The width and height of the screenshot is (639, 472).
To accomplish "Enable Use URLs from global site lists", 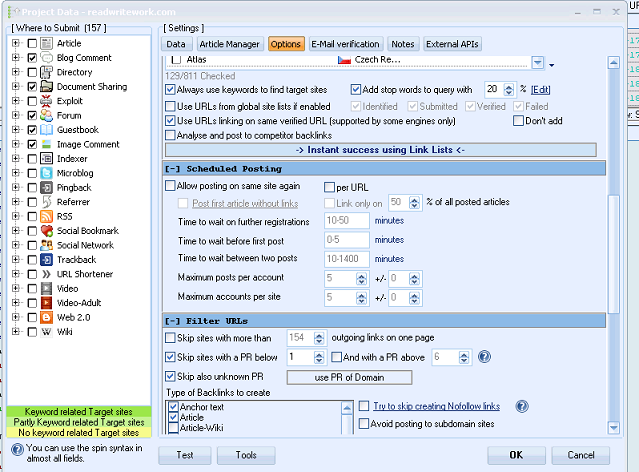I will pyautogui.click(x=170, y=106).
